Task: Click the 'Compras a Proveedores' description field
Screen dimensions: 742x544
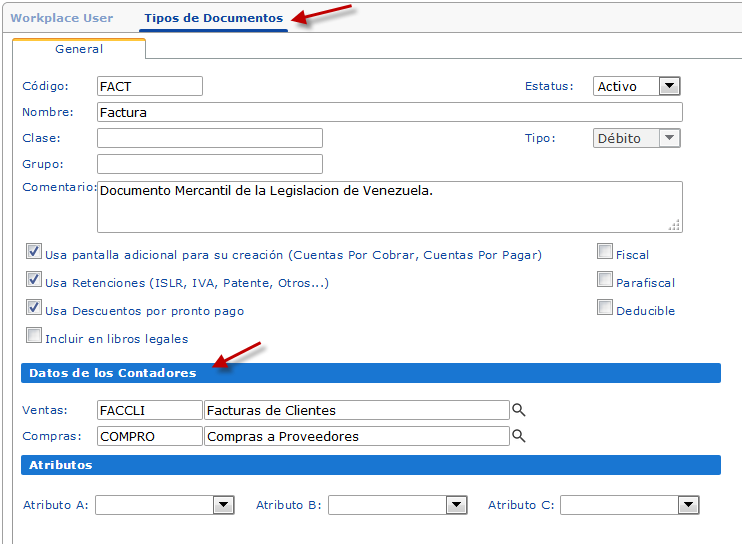Action: coord(357,436)
